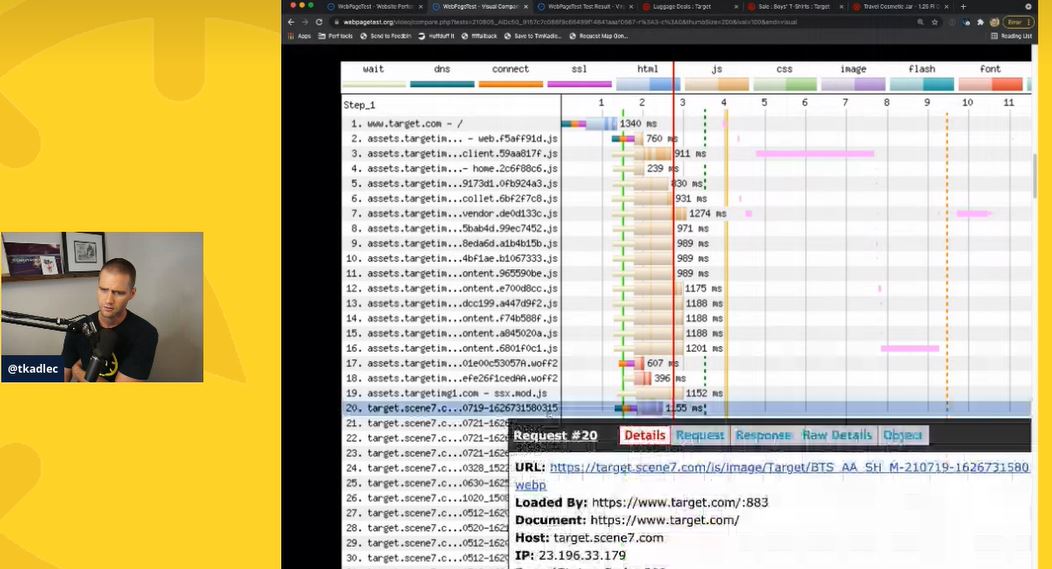This screenshot has height=569, width=1052.
Task: Select the Details tab of Request #20
Action: pos(645,435)
